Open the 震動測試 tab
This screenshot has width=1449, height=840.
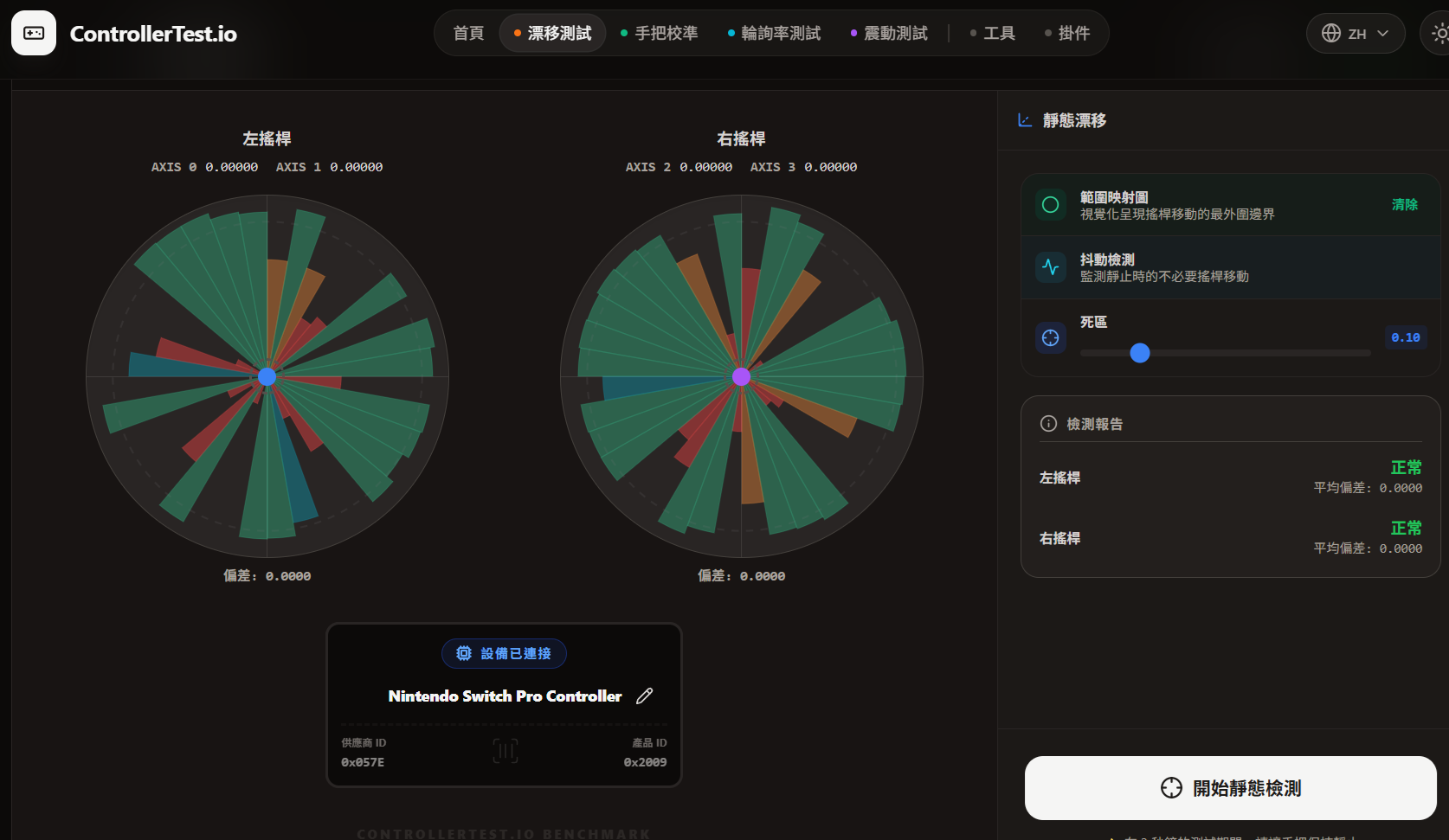click(889, 33)
